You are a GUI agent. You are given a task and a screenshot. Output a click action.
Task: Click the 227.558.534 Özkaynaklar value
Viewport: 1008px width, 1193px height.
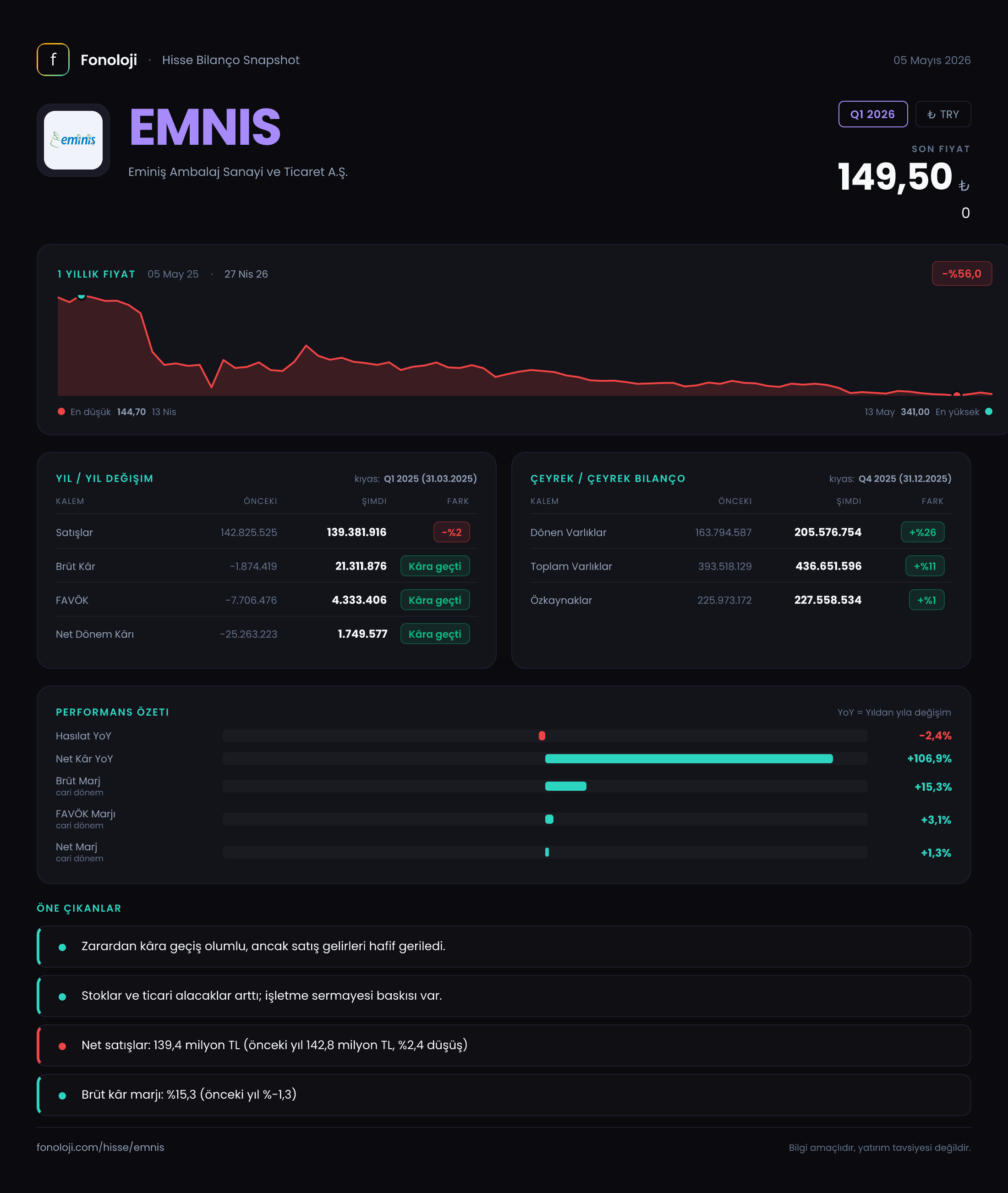(x=827, y=600)
